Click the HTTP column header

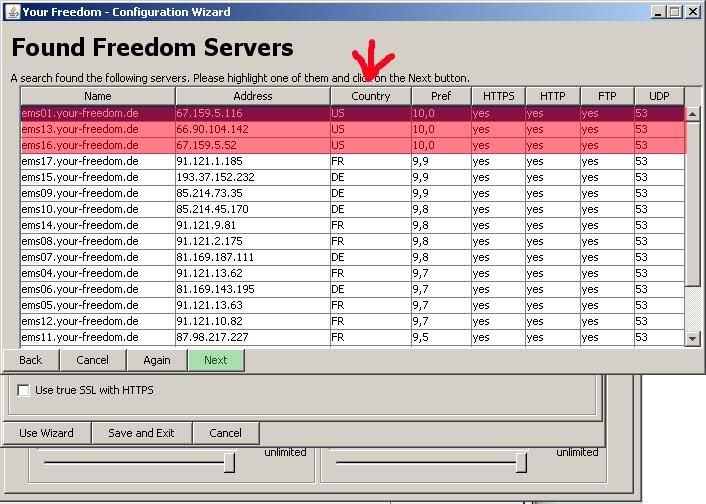(x=552, y=96)
